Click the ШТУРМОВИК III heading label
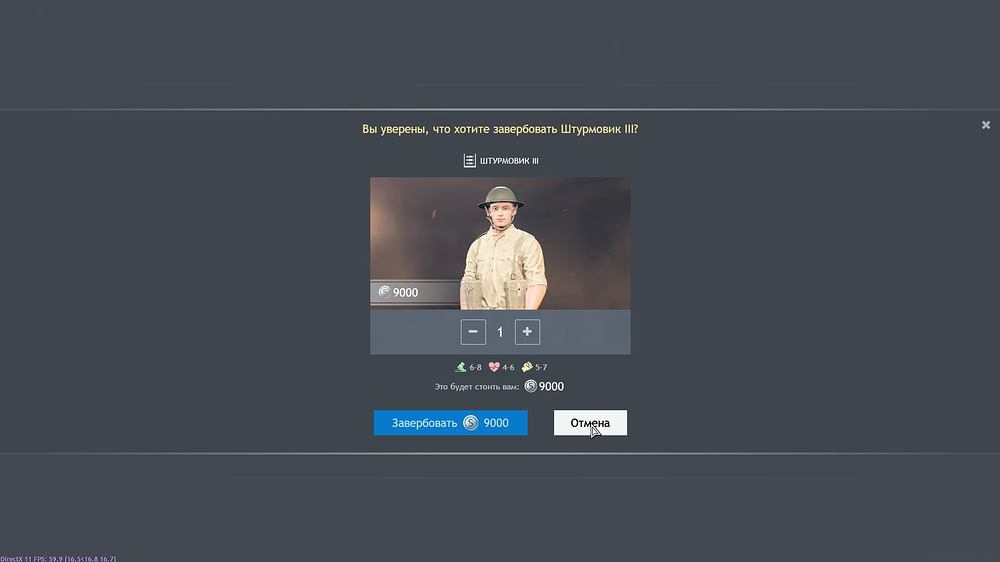Screen dimensions: 1000x562 [509, 161]
